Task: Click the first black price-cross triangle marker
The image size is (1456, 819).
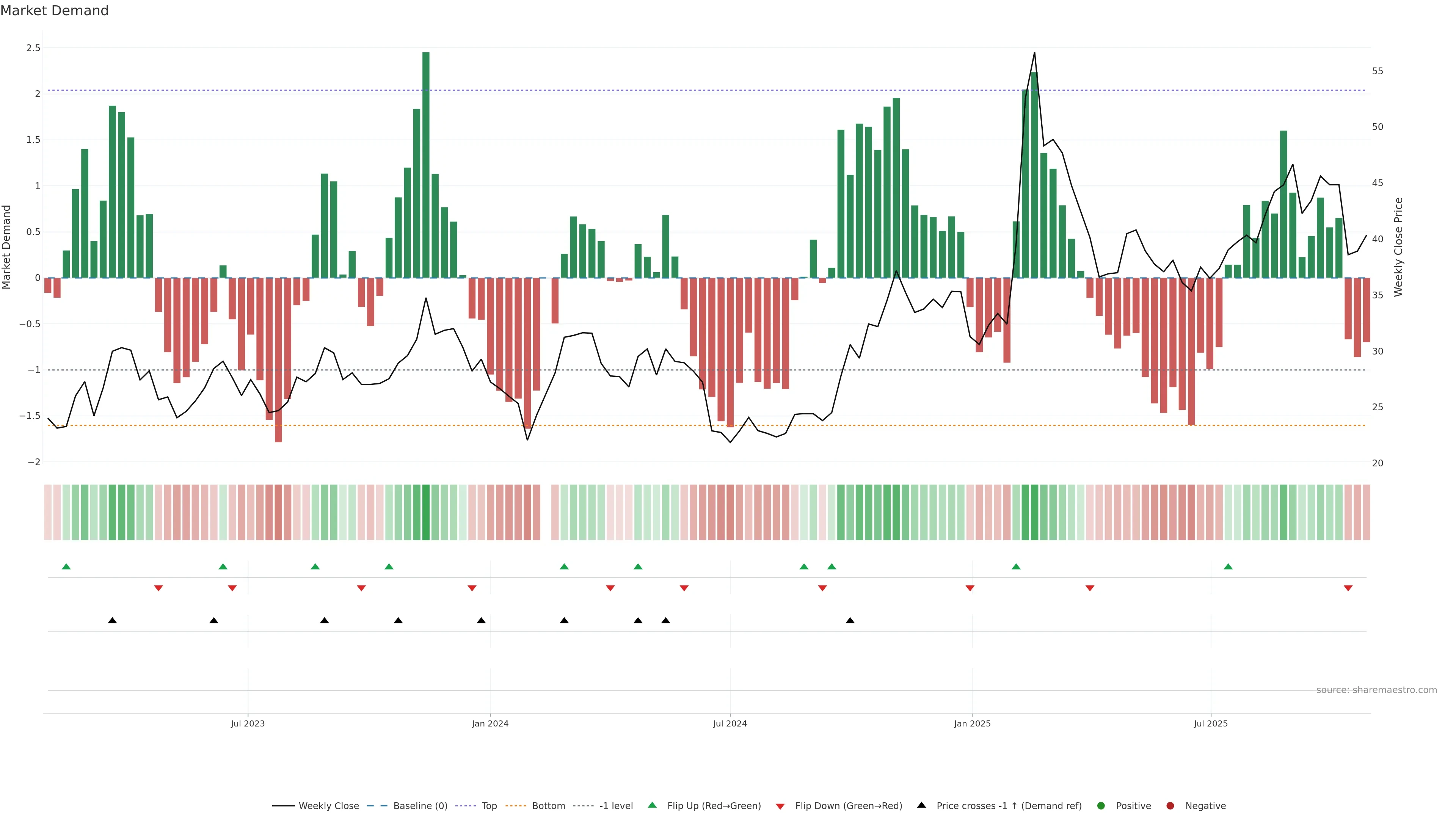Action: (113, 621)
